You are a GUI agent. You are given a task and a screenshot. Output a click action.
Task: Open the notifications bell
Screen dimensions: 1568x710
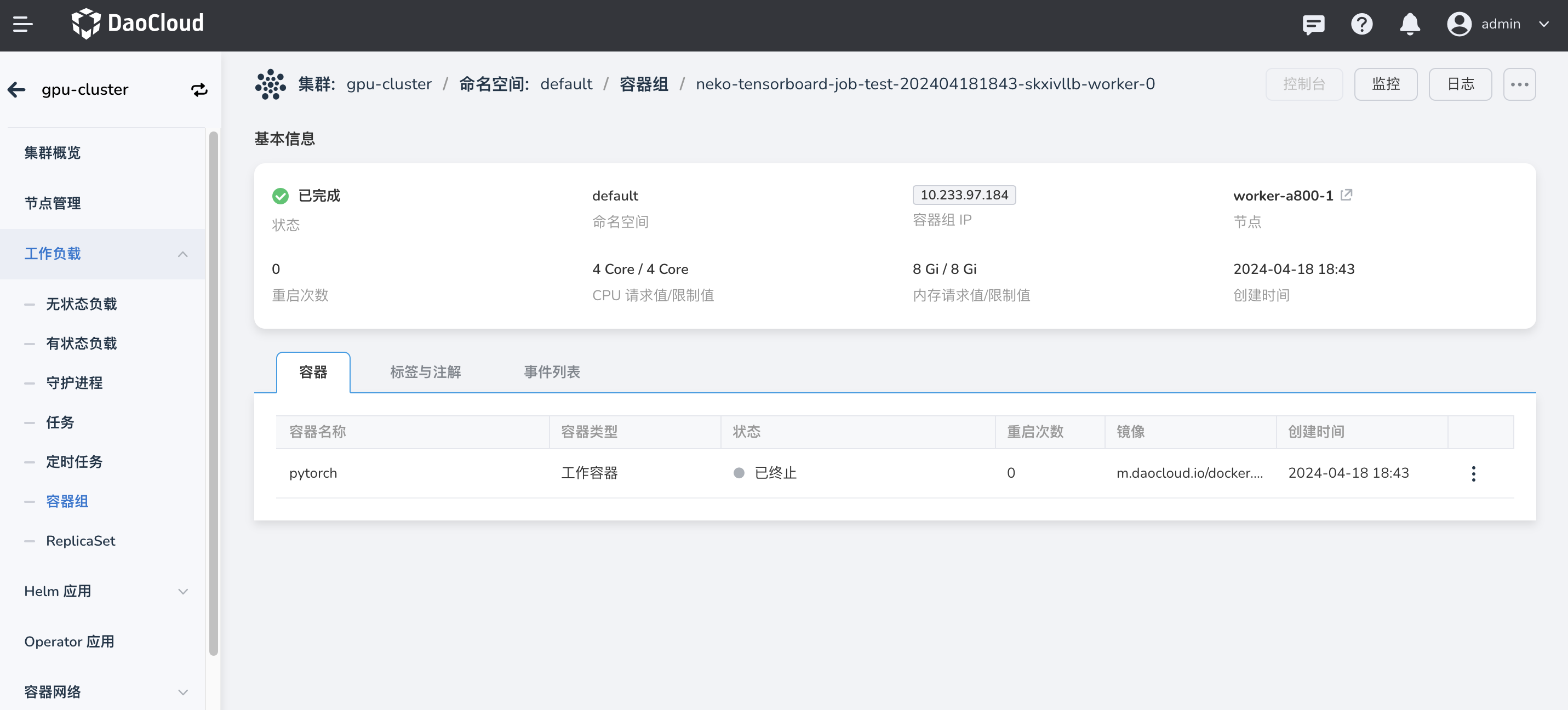pyautogui.click(x=1409, y=24)
